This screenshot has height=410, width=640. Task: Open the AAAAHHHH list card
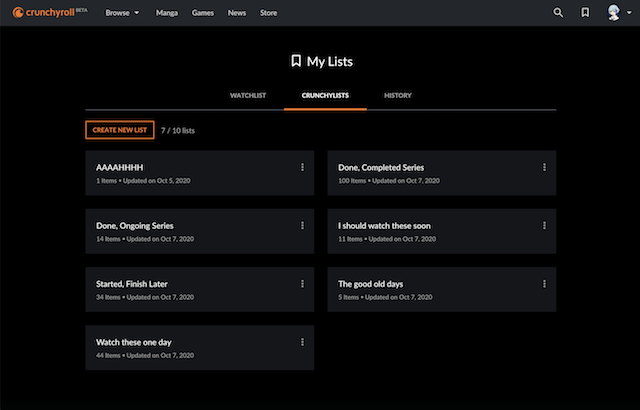200,173
